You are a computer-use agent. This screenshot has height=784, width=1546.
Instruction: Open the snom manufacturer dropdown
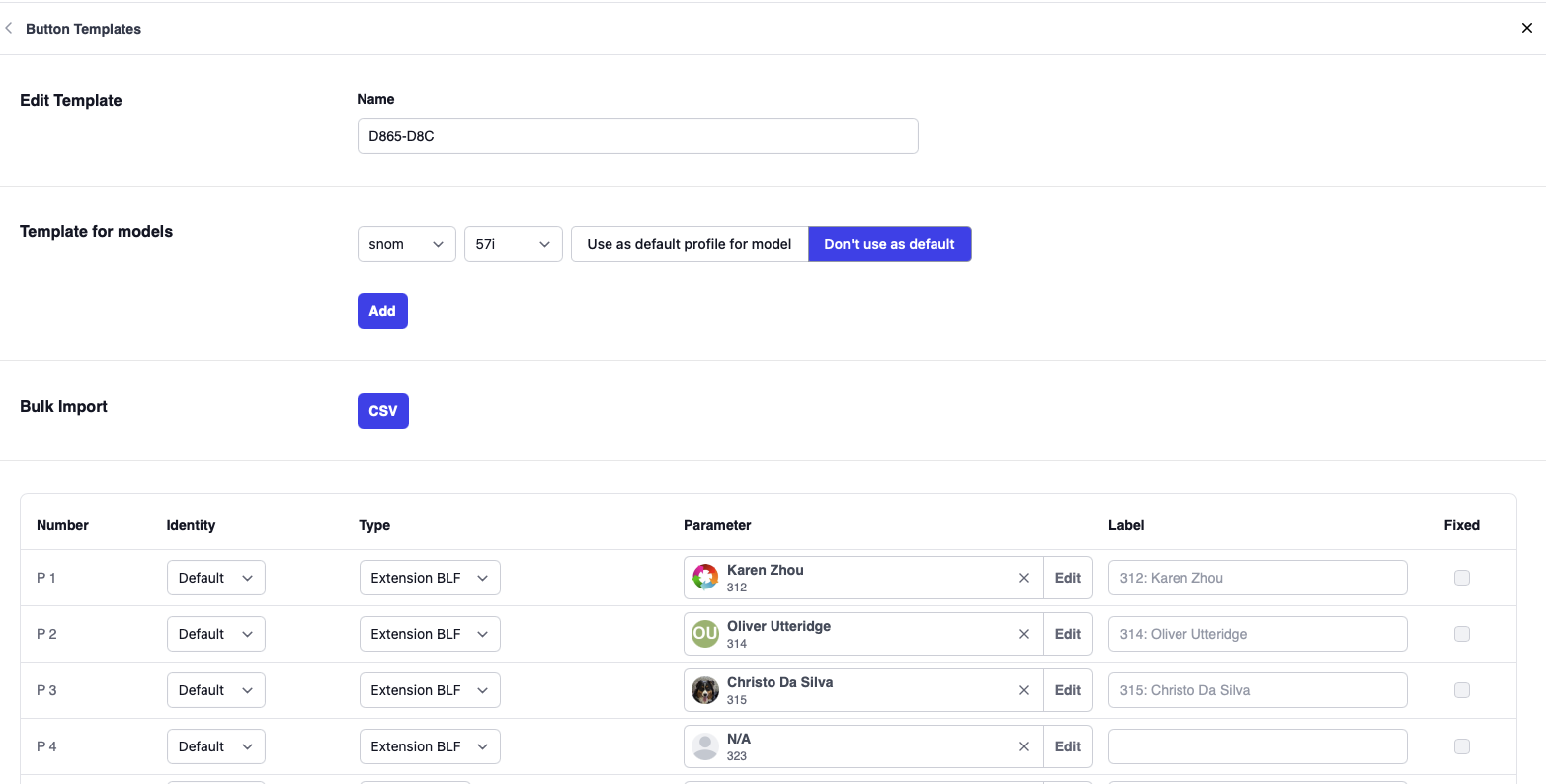pyautogui.click(x=406, y=244)
